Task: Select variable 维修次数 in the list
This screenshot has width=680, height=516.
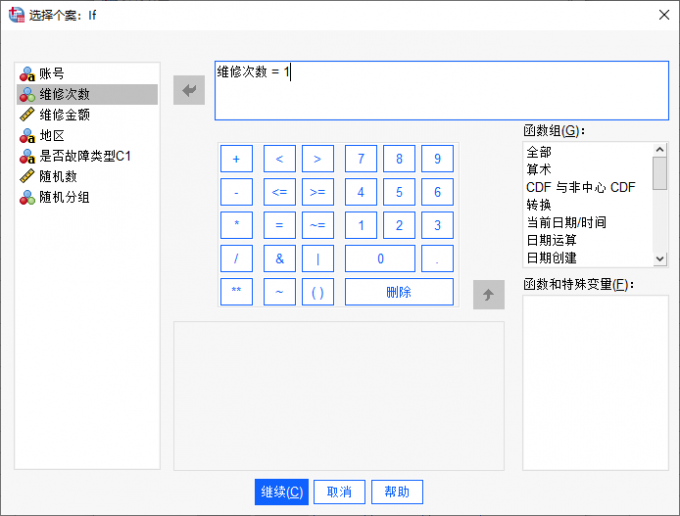Action: pyautogui.click(x=87, y=94)
